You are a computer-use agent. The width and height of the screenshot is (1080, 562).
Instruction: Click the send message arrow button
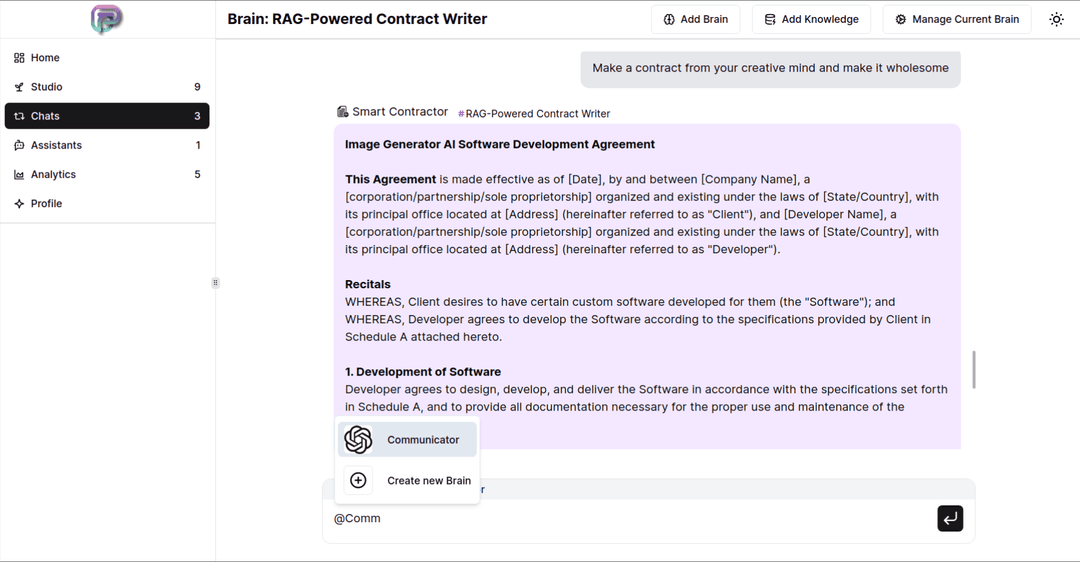click(950, 519)
